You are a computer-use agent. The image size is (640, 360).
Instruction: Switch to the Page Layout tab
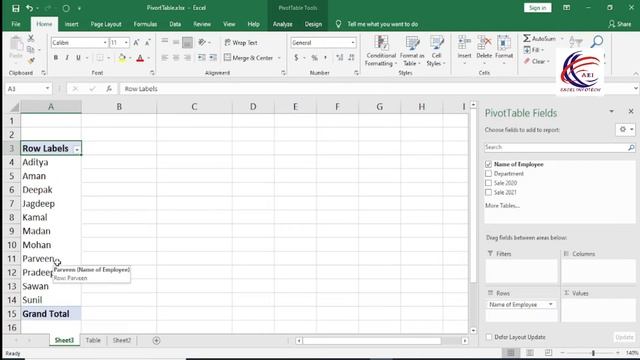point(106,24)
